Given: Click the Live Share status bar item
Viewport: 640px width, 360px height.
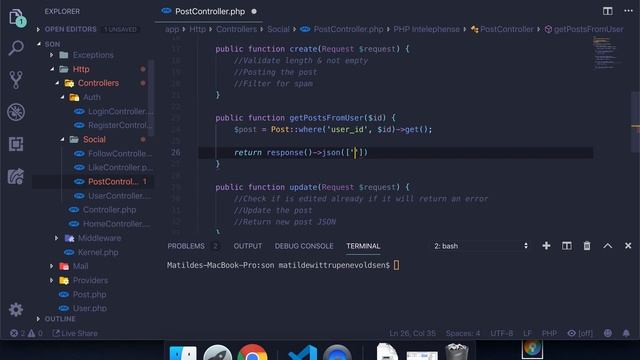Looking at the screenshot, I should [75, 333].
